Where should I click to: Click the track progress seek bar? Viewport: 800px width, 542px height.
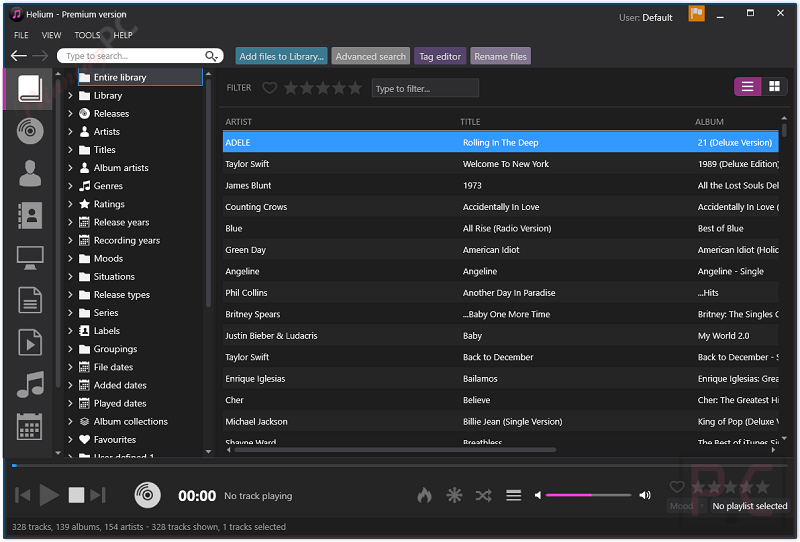(x=398, y=465)
